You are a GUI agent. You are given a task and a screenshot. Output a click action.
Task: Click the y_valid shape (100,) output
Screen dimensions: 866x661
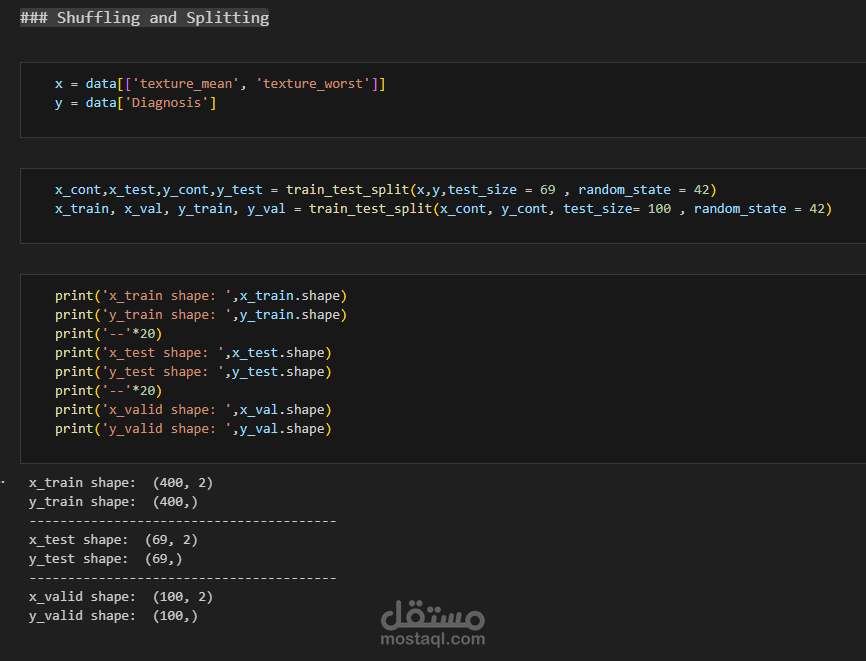(113, 616)
